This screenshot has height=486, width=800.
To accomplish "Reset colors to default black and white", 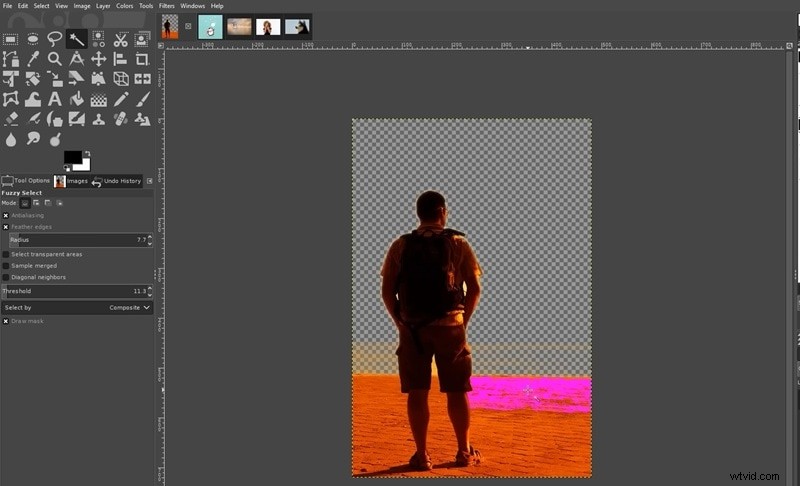I will (x=67, y=168).
